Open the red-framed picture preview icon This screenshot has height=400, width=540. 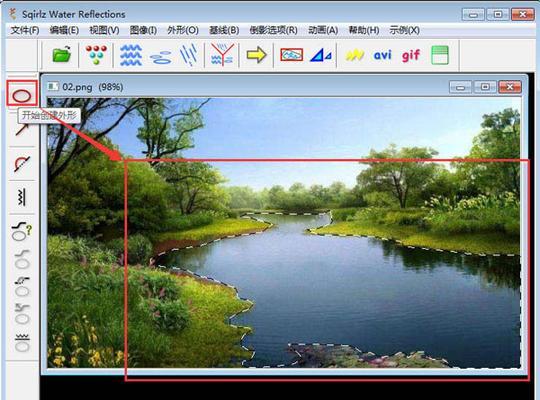point(291,54)
